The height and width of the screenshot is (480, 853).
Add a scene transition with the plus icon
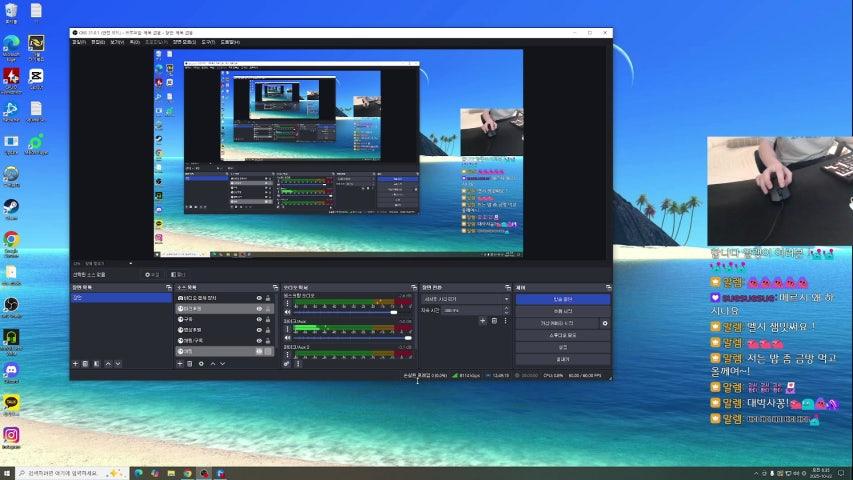[x=482, y=321]
